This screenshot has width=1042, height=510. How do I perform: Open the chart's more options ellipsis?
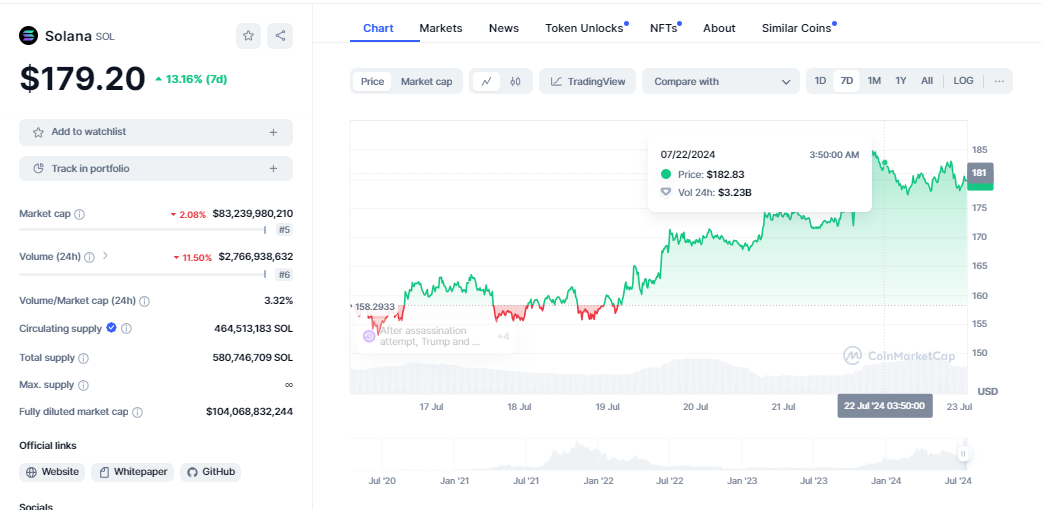pyautogui.click(x=999, y=81)
